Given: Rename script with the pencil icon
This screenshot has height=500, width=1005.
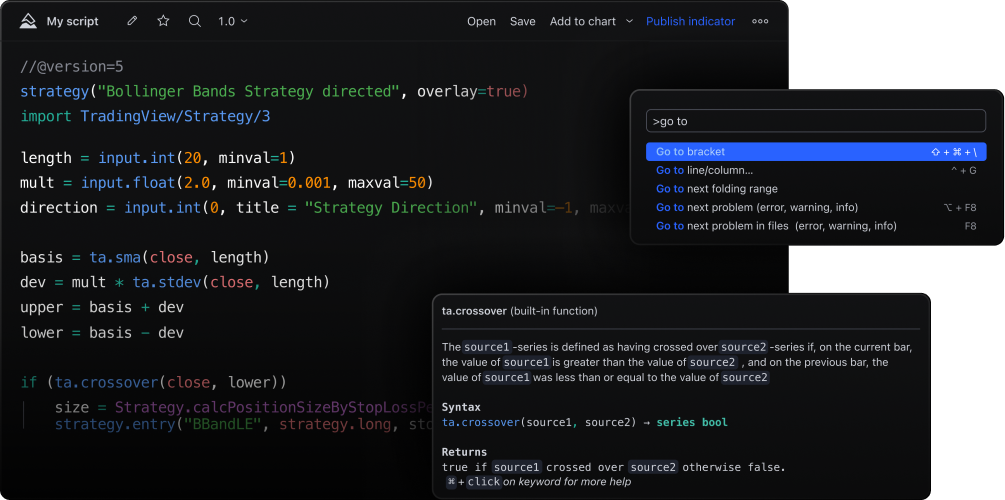Looking at the screenshot, I should click(x=132, y=21).
